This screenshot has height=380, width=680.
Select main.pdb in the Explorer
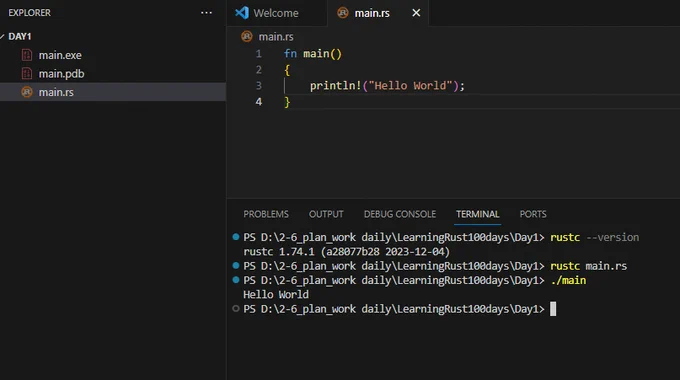point(113,74)
